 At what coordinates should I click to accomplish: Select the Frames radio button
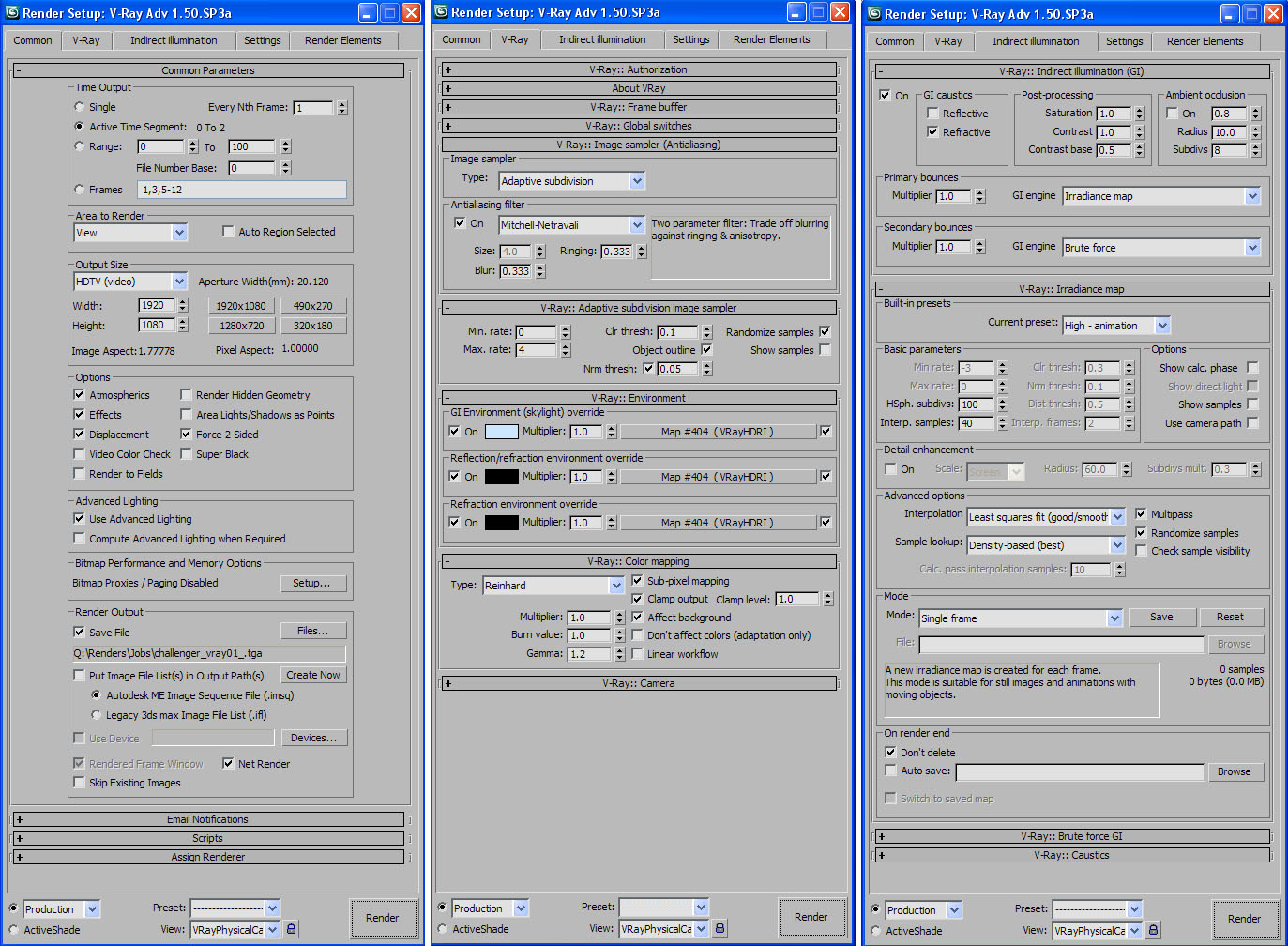click(80, 190)
